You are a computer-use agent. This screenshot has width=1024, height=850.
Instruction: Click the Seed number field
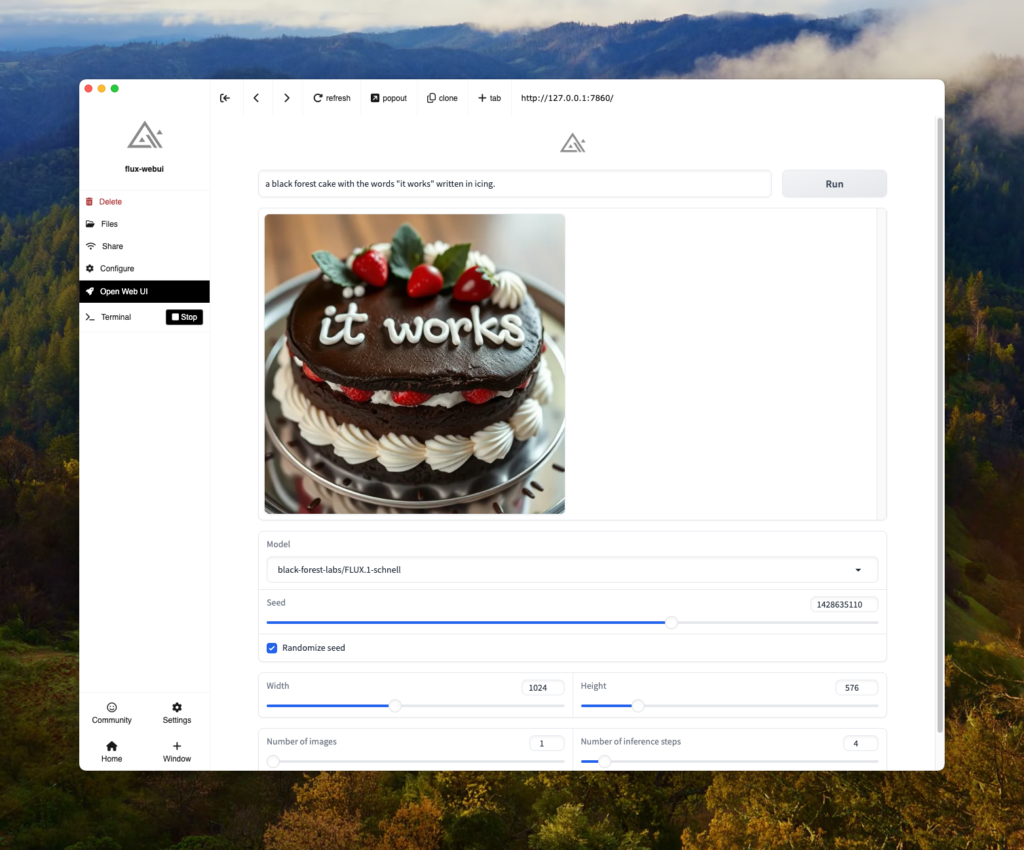click(x=844, y=605)
